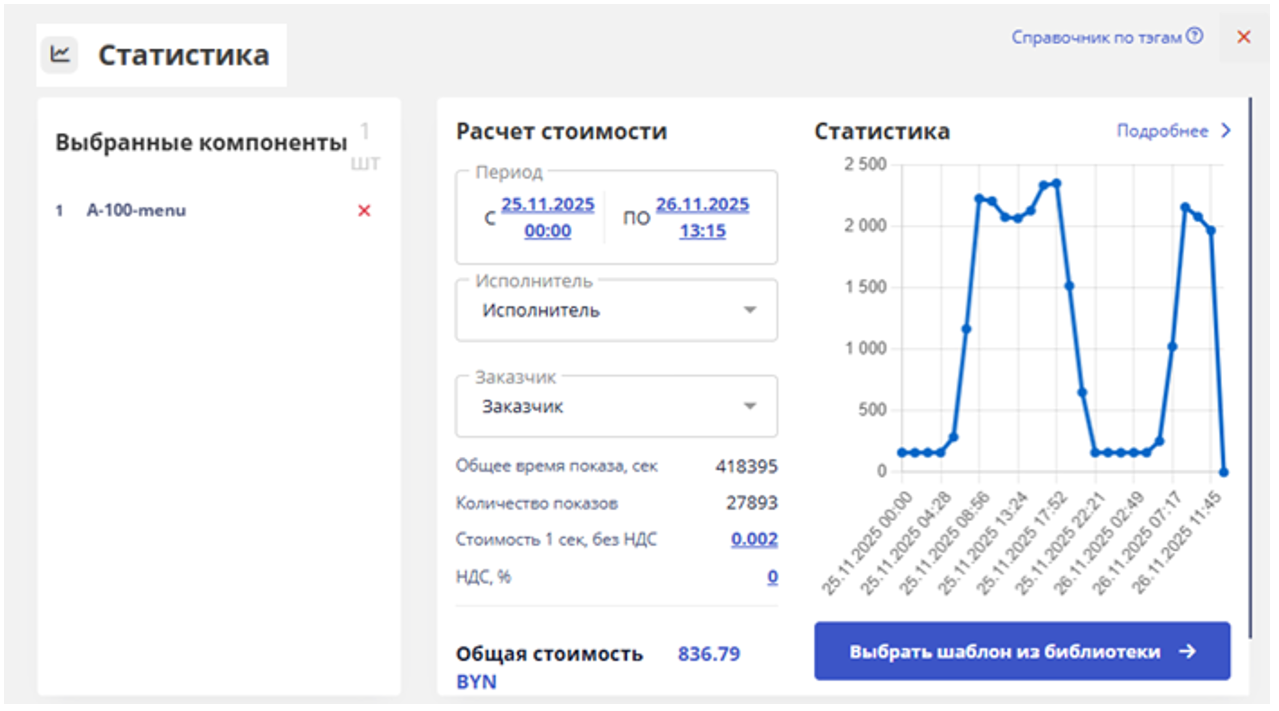Change the start time 00:00
This screenshot has height=711, width=1279.
coord(548,231)
